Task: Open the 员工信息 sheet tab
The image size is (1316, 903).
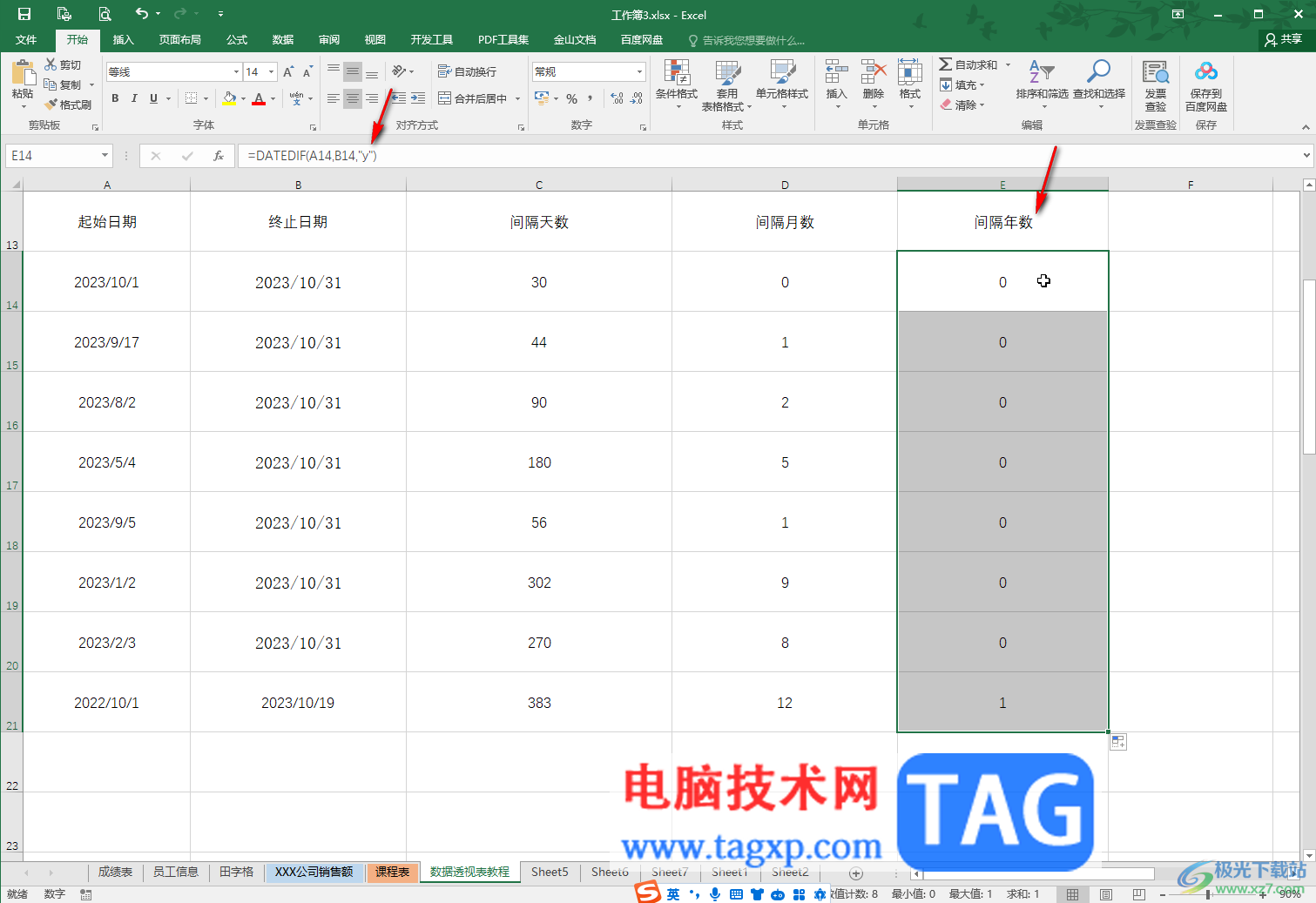Action: 176,873
